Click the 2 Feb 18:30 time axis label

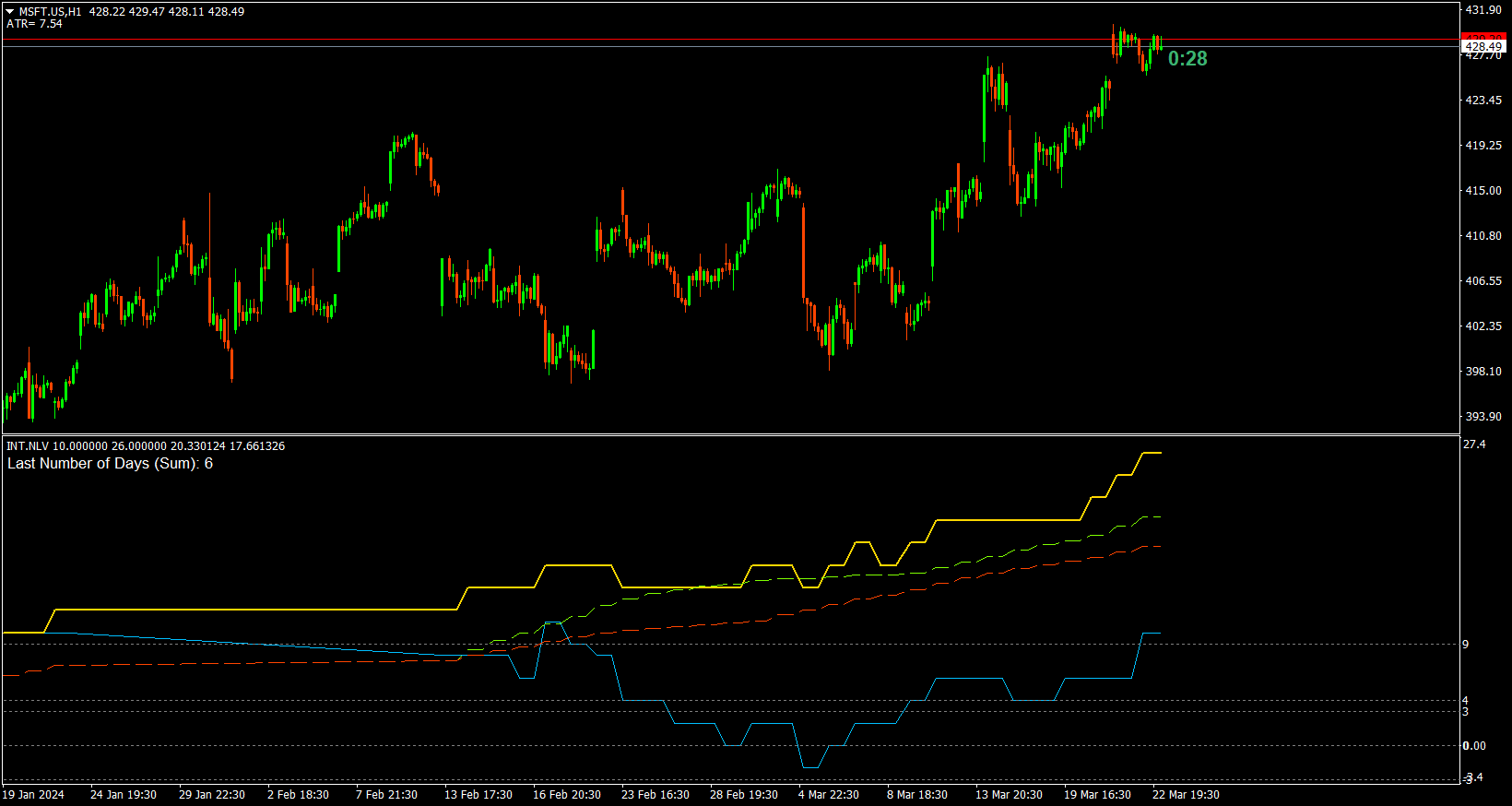tap(298, 795)
